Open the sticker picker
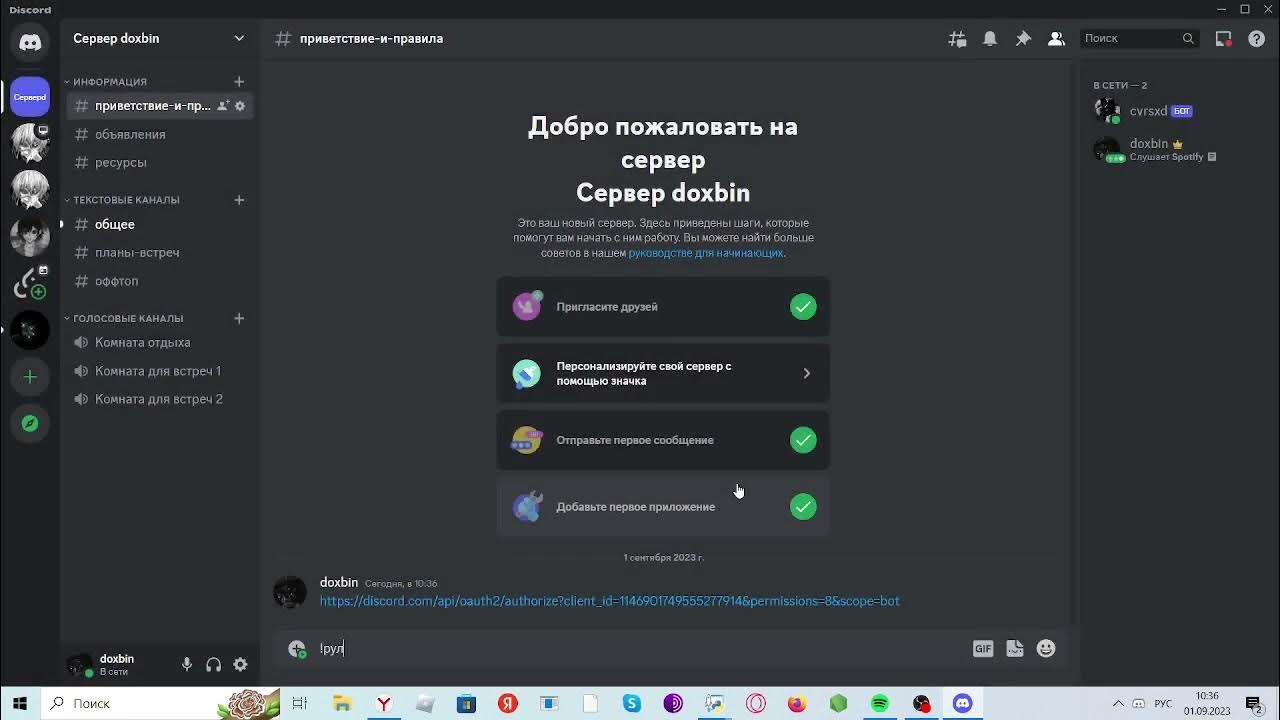This screenshot has width=1280, height=720. [1015, 649]
